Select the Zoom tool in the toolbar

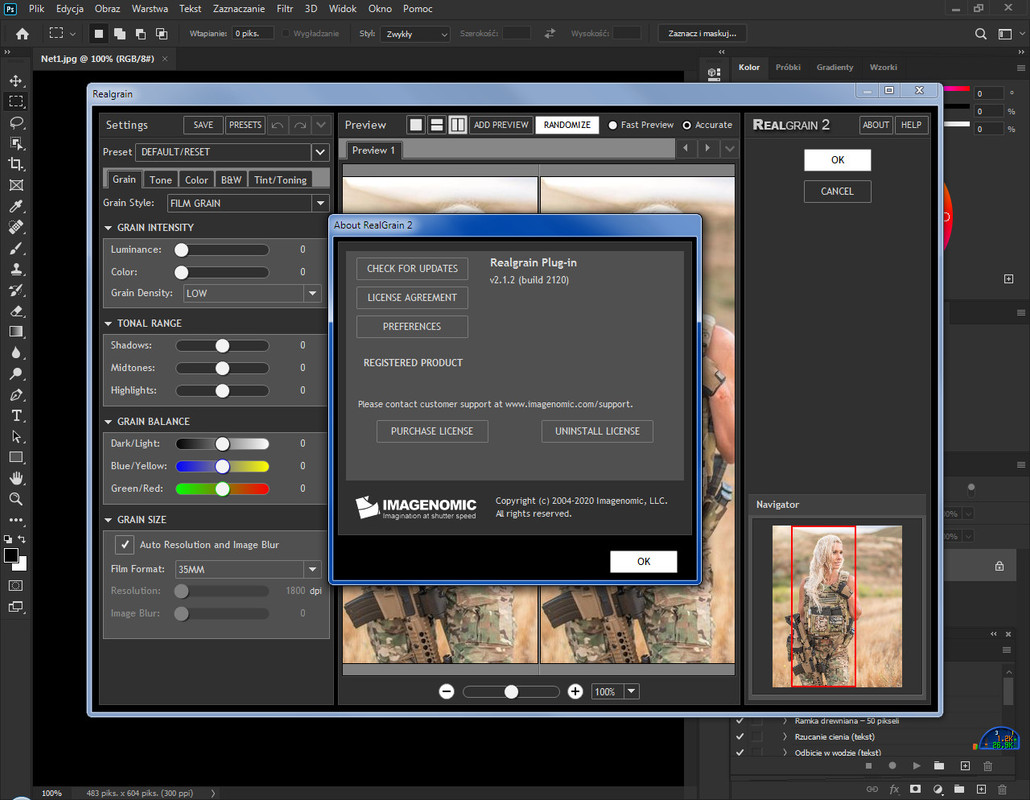[x=16, y=499]
